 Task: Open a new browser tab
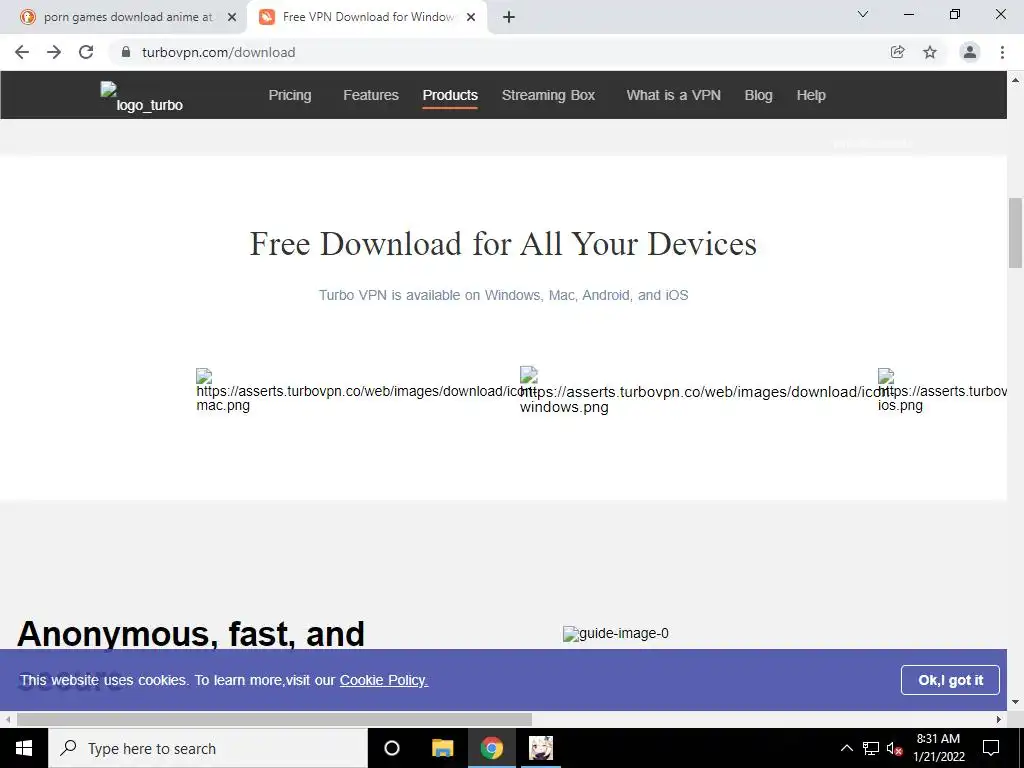tap(509, 17)
